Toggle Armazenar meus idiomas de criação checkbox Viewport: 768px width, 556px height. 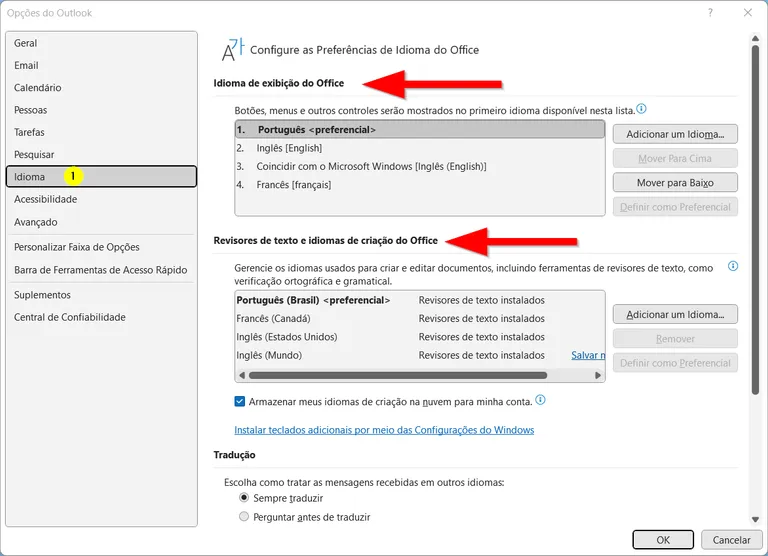tap(240, 402)
